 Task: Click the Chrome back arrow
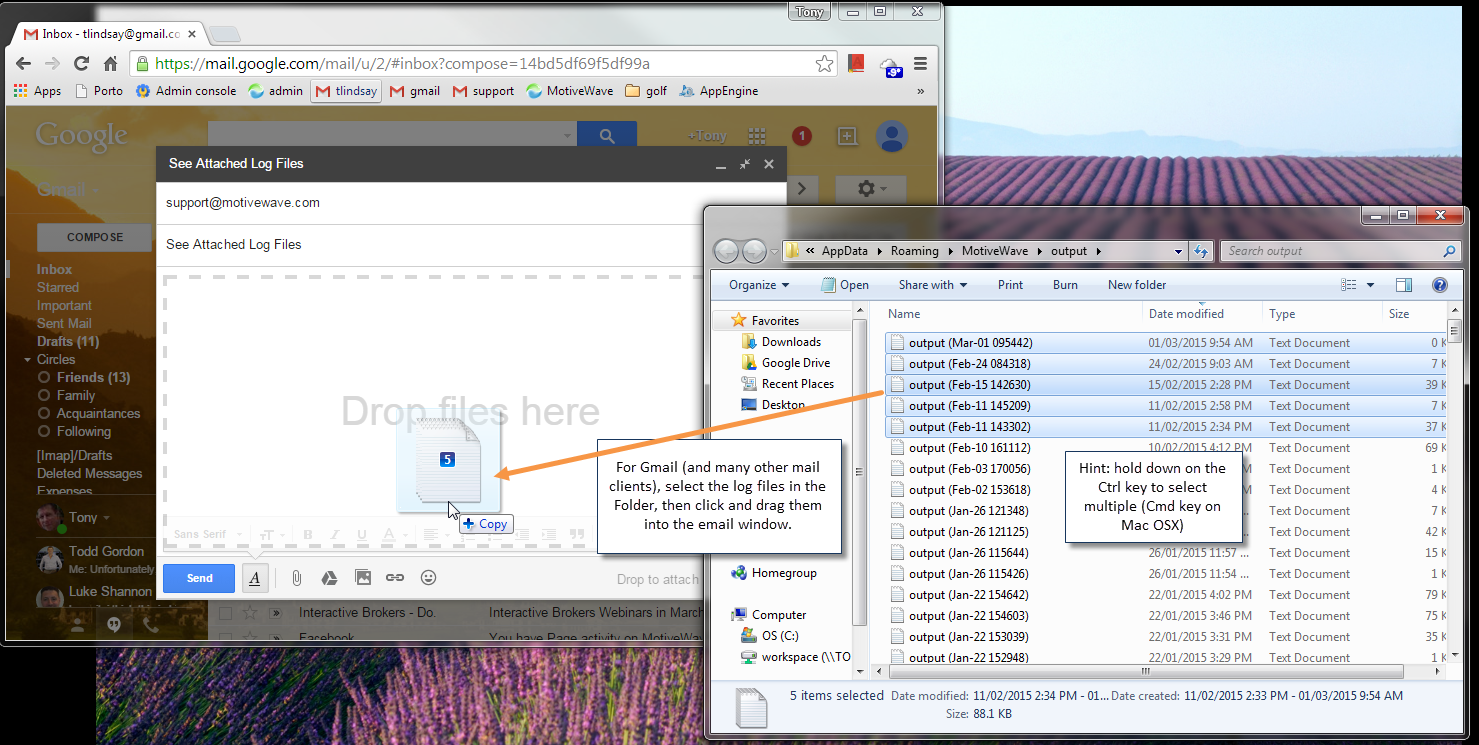[x=24, y=64]
